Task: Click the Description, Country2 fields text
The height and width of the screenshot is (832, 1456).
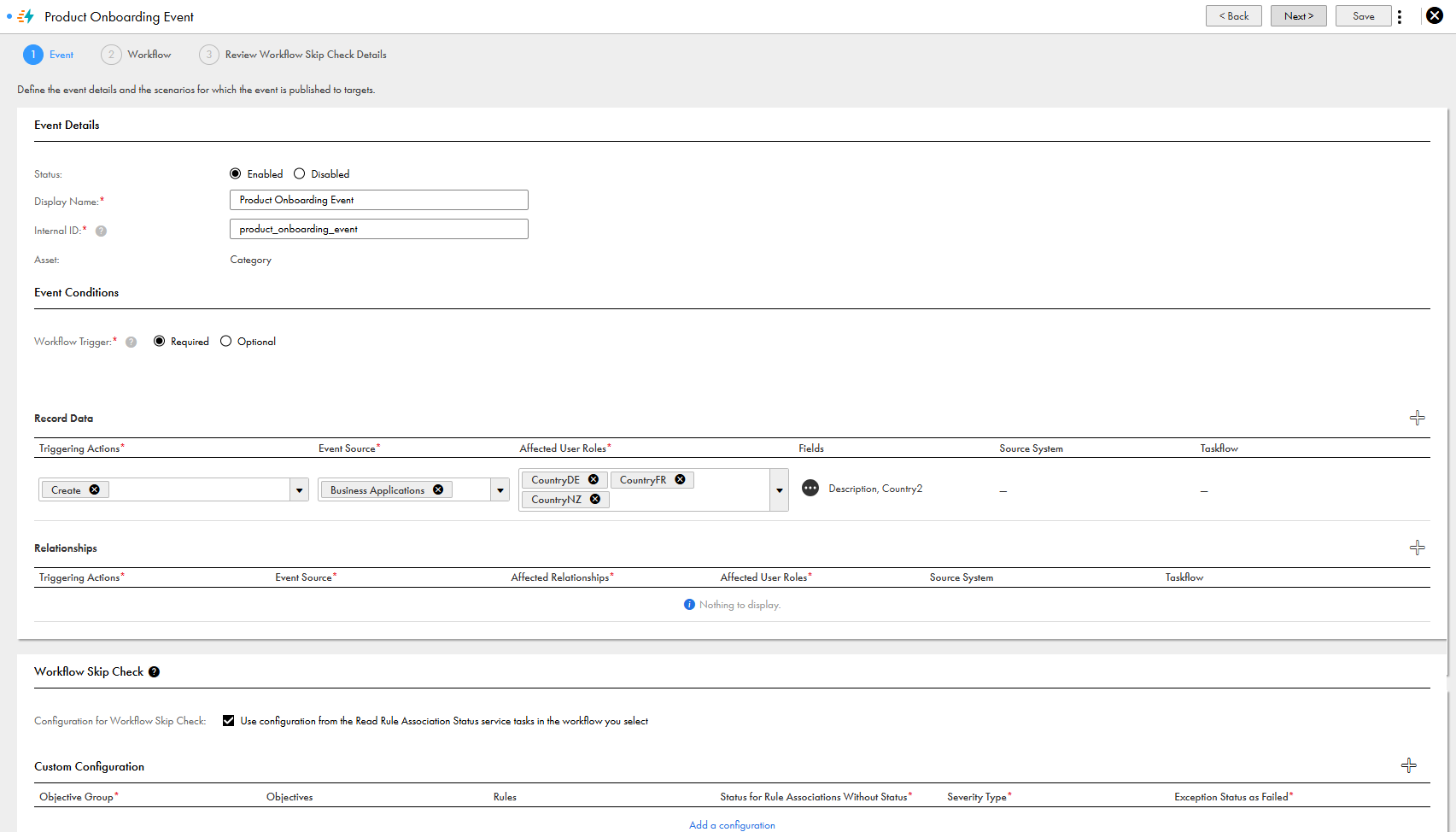Action: [x=875, y=489]
